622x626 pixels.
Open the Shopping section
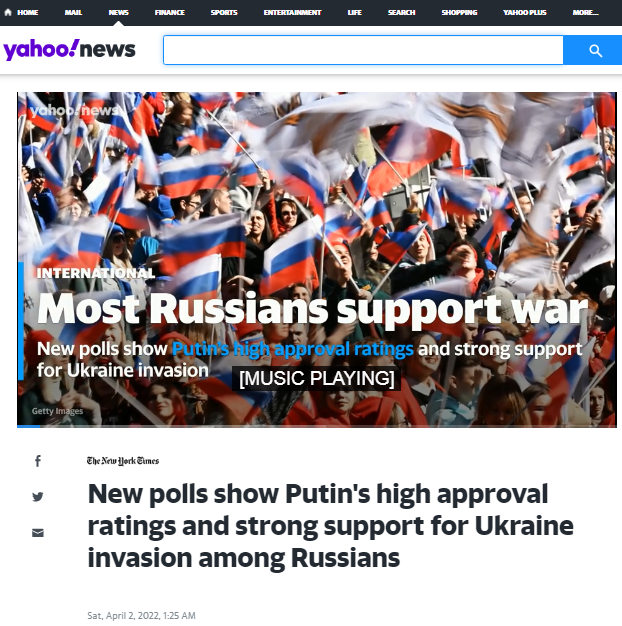[x=459, y=12]
